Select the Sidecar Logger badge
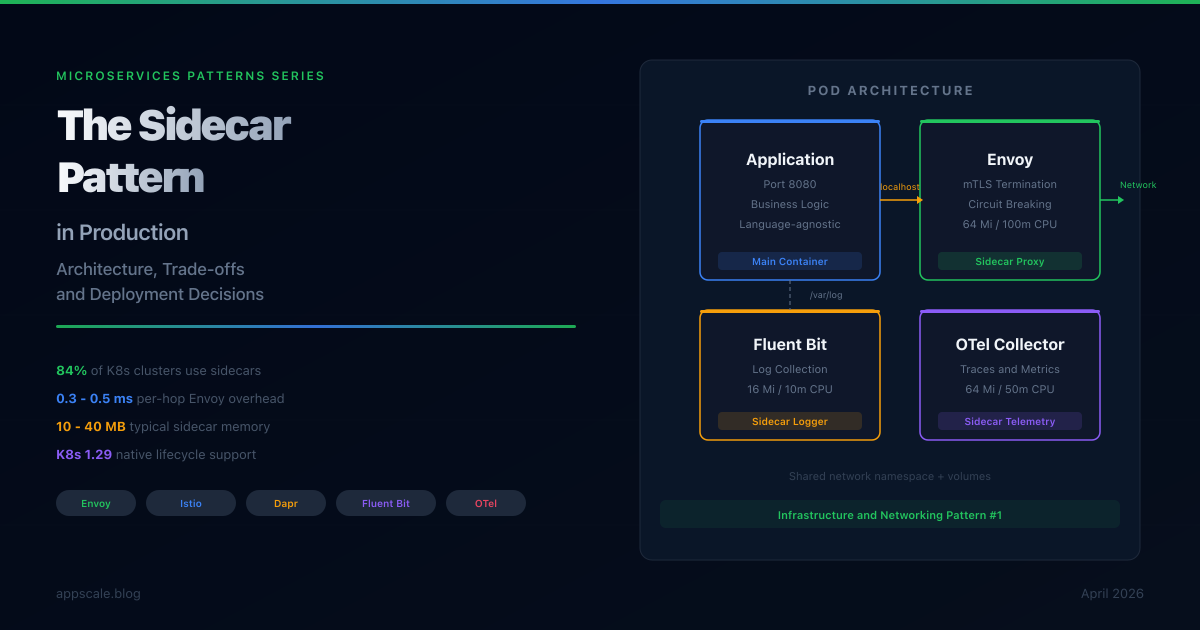This screenshot has width=1200, height=630. click(x=790, y=421)
